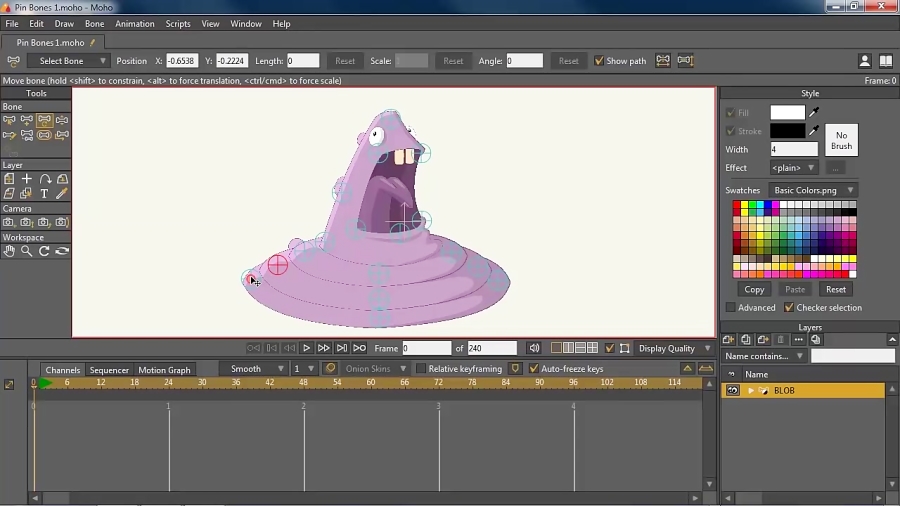Hide the BLOB layer using eye icon
Screen dimensions: 900x506
click(733, 391)
